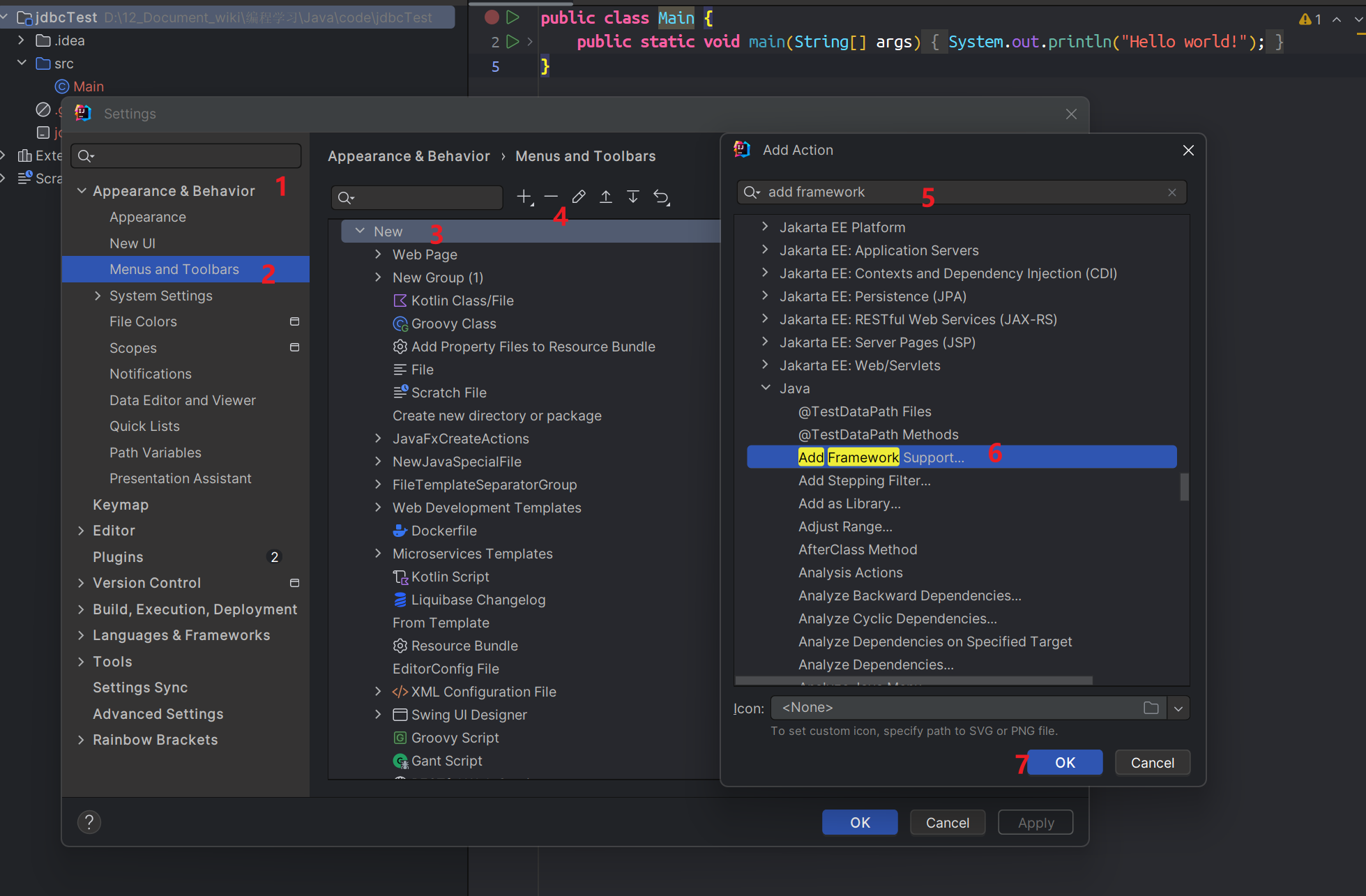
Task: Click the Groovy Class icon
Action: (x=400, y=324)
